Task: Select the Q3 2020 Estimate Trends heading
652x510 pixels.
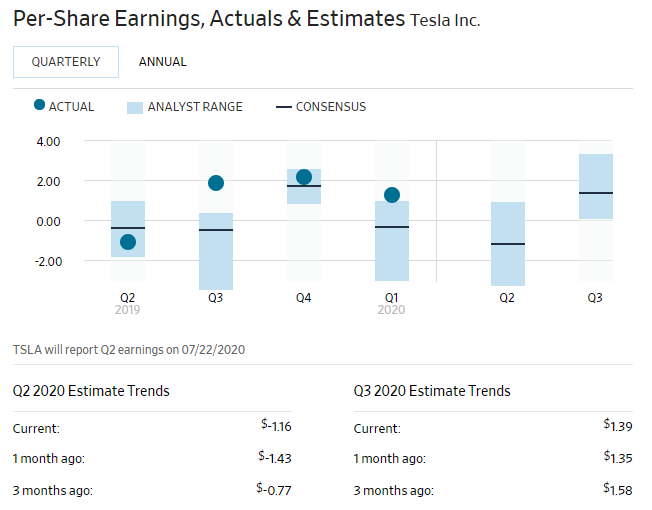Action: 432,391
